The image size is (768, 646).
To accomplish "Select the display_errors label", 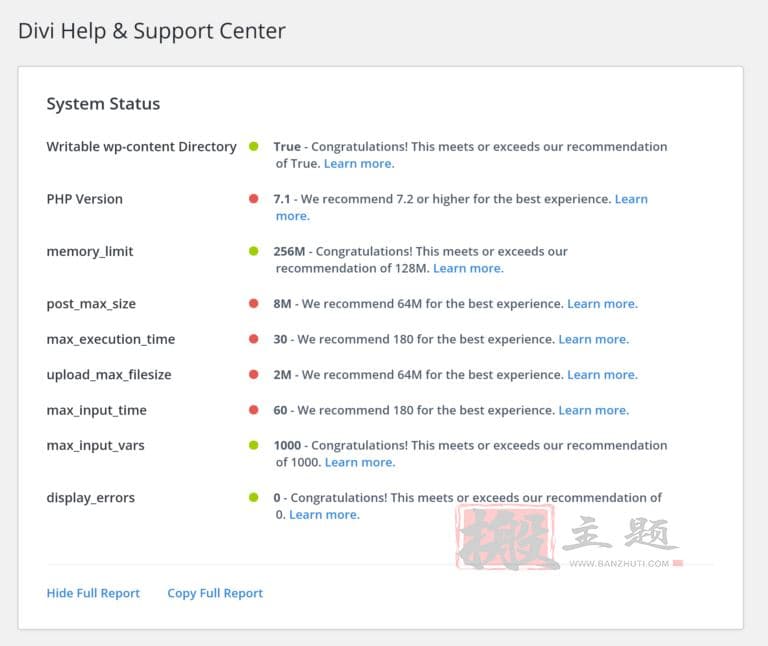I will coord(91,498).
